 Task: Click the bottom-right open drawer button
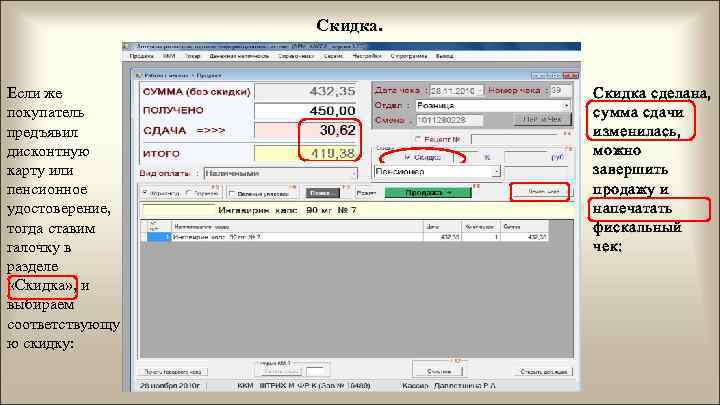[x=544, y=371]
